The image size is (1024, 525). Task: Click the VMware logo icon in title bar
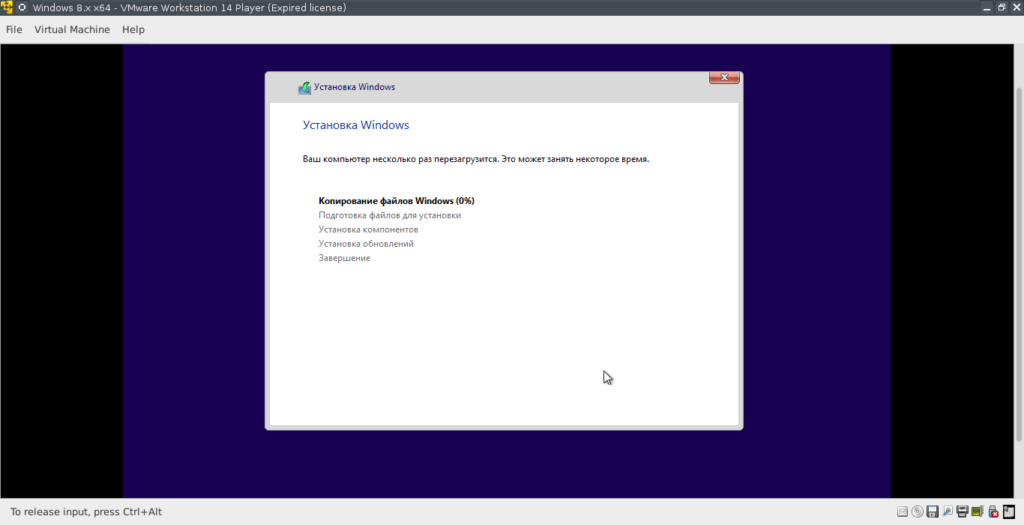tap(7, 8)
